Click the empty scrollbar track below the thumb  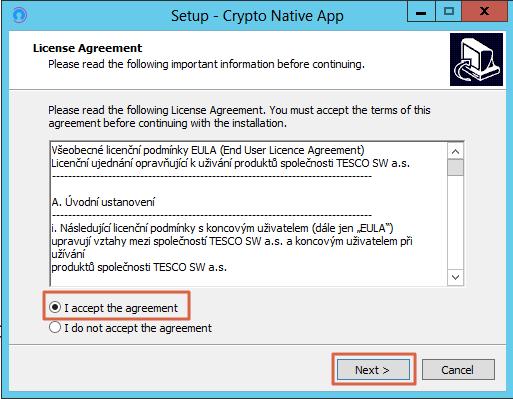point(455,222)
